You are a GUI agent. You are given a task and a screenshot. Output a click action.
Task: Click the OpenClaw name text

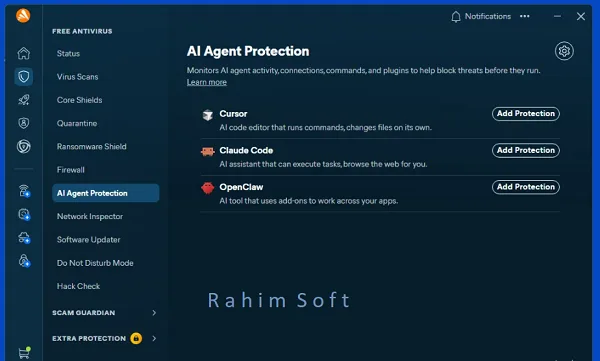coord(241,187)
